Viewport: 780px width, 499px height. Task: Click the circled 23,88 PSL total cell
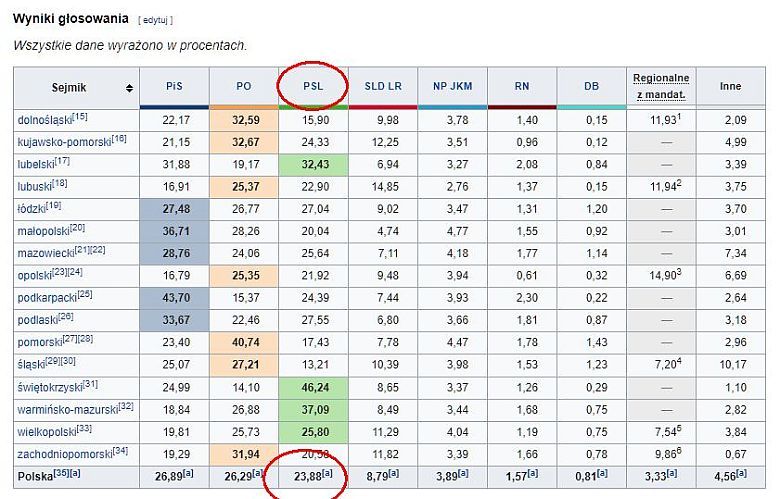click(x=309, y=476)
